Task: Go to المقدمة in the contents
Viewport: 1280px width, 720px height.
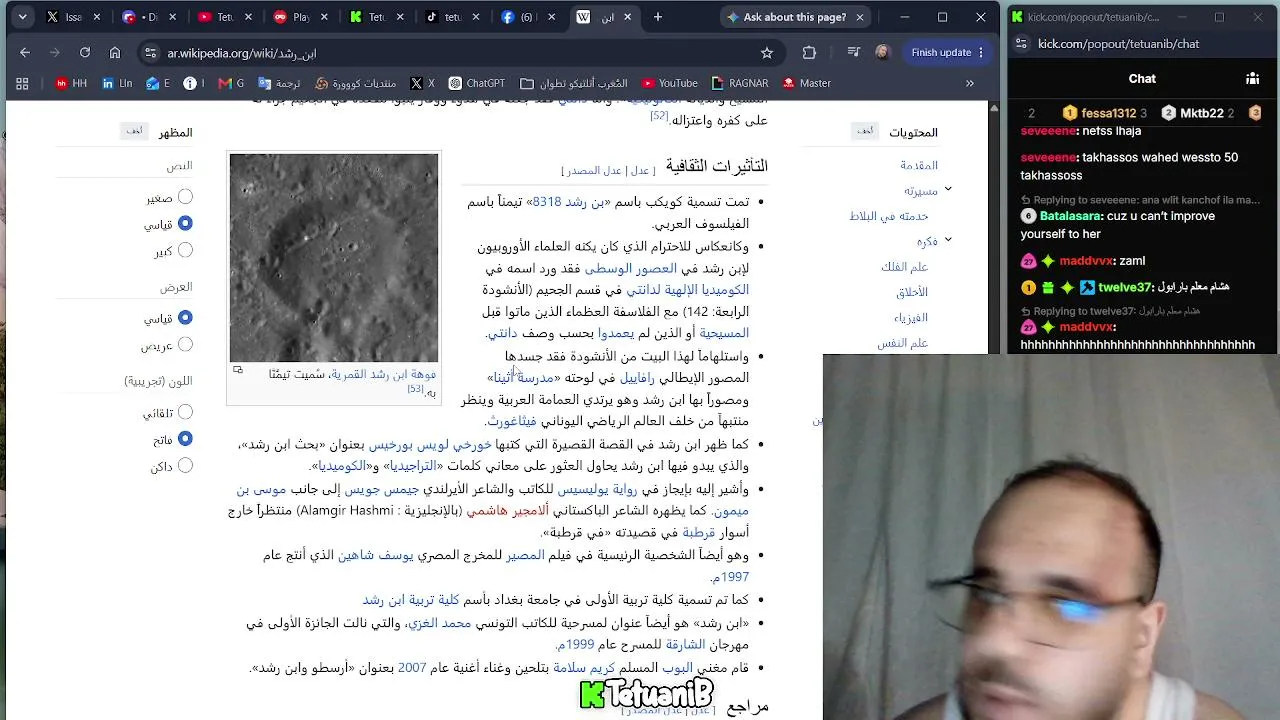Action: point(919,165)
